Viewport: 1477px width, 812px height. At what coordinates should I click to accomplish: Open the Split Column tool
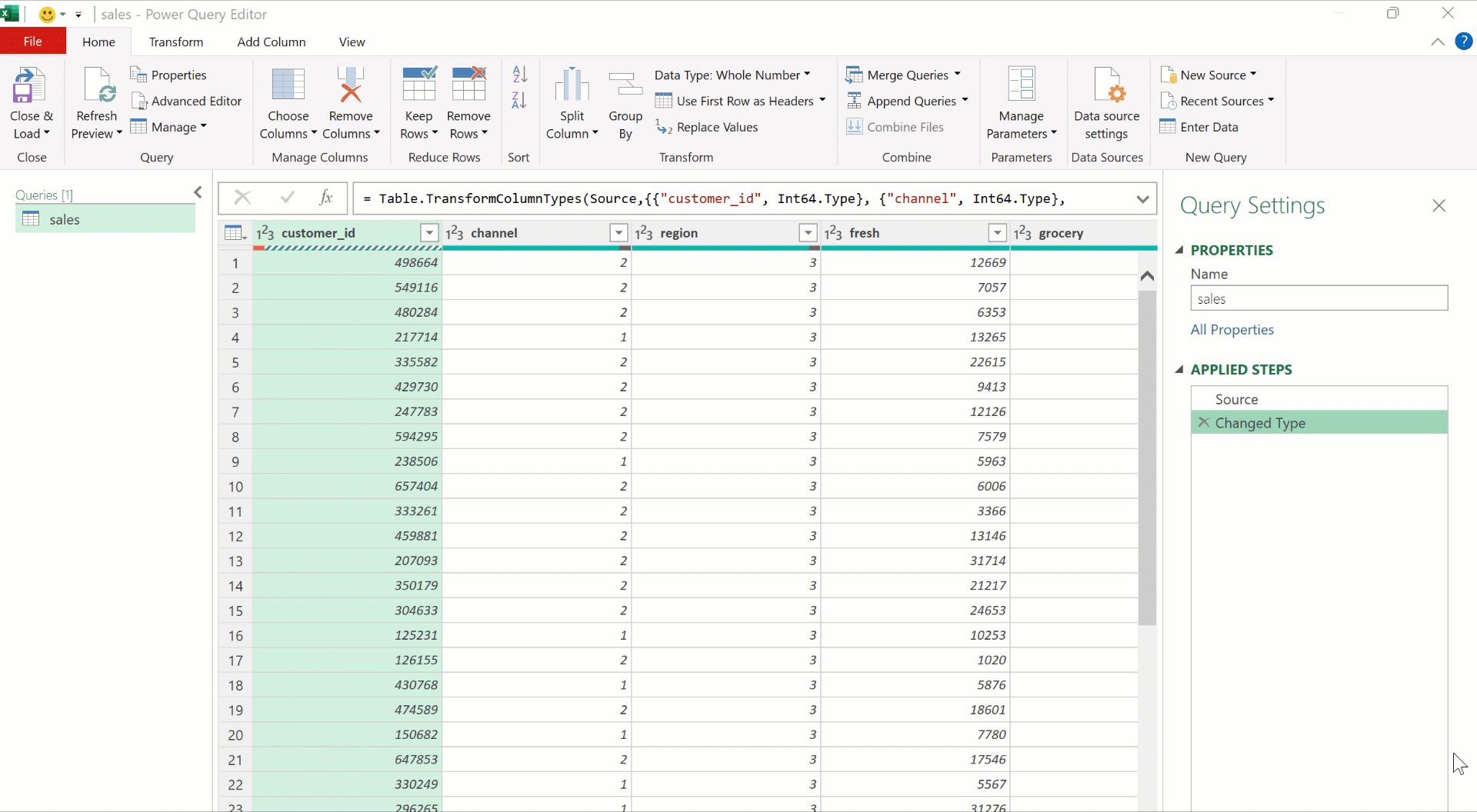[572, 102]
